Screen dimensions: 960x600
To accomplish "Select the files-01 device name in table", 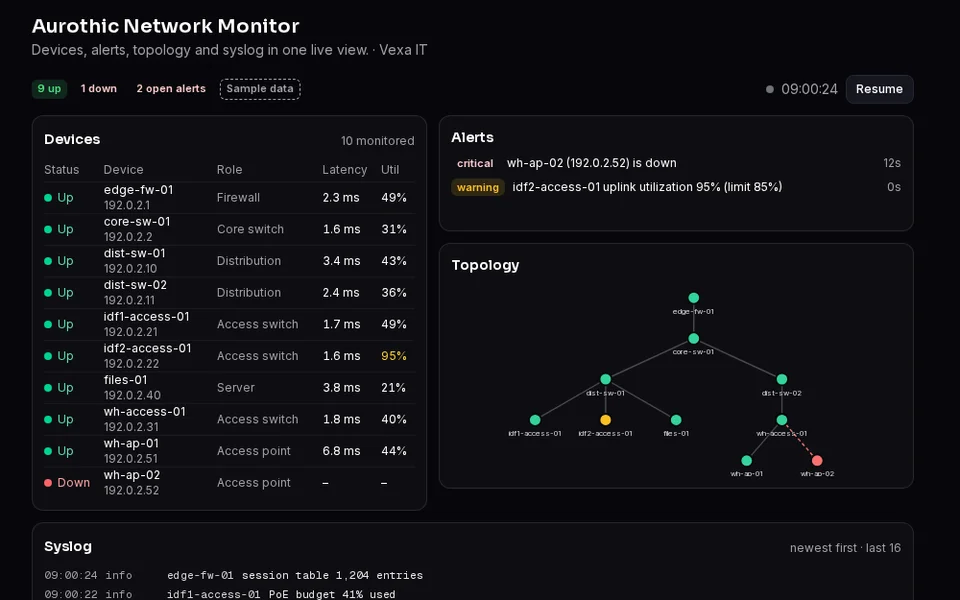I will 126,380.
